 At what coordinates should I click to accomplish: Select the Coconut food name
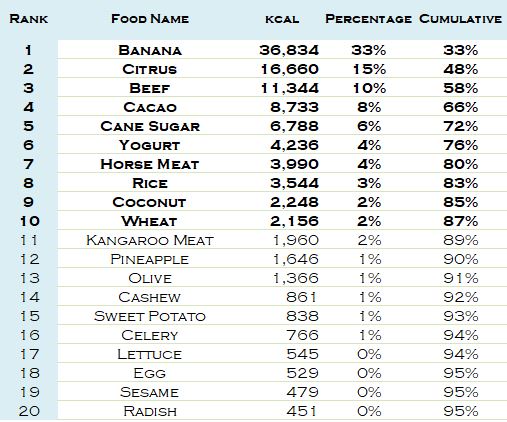pyautogui.click(x=149, y=202)
